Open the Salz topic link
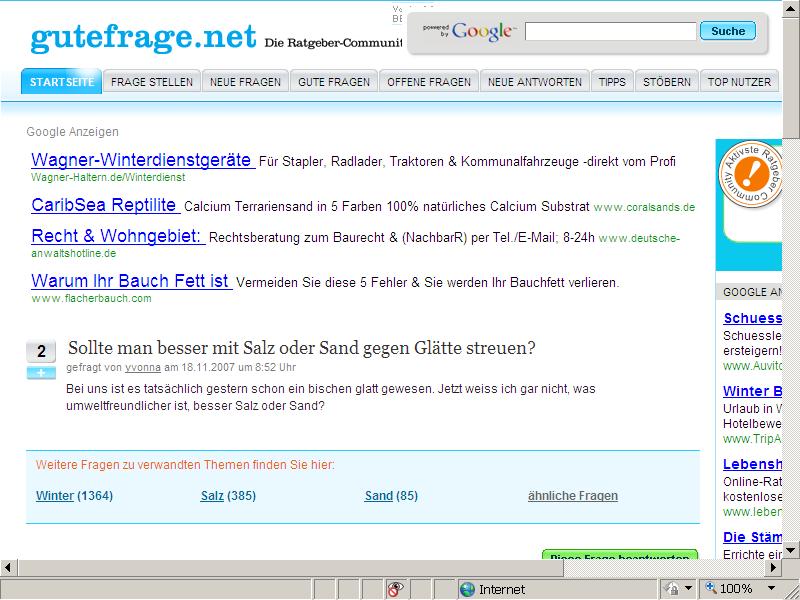The image size is (800, 600). [x=212, y=495]
